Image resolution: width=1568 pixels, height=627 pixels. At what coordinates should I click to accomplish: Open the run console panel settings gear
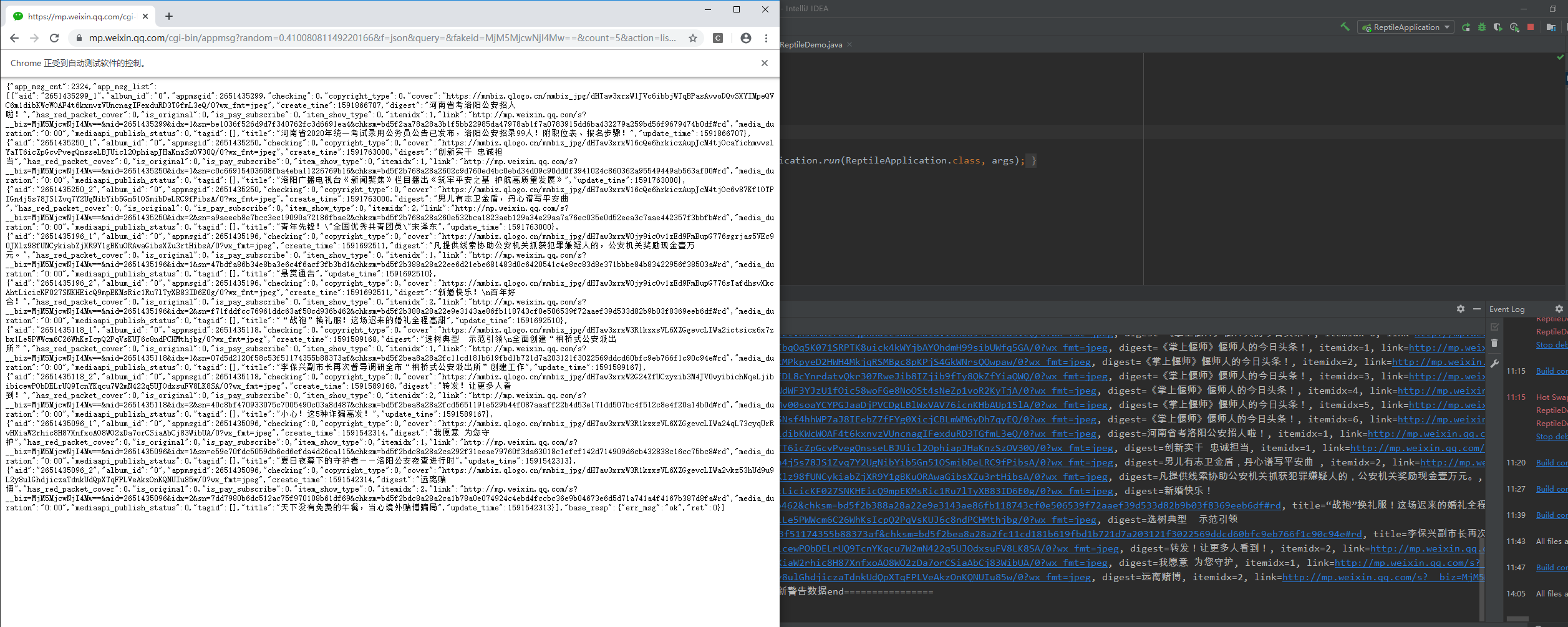tap(1461, 309)
